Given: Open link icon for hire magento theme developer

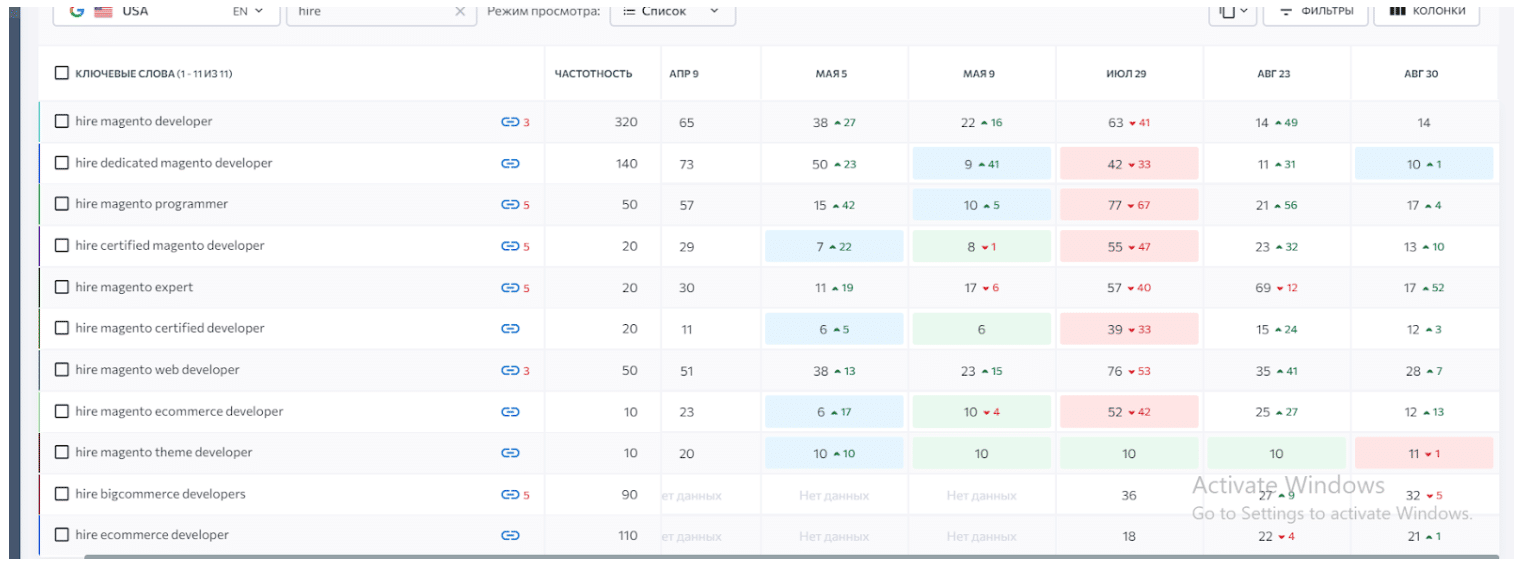Looking at the screenshot, I should (510, 453).
